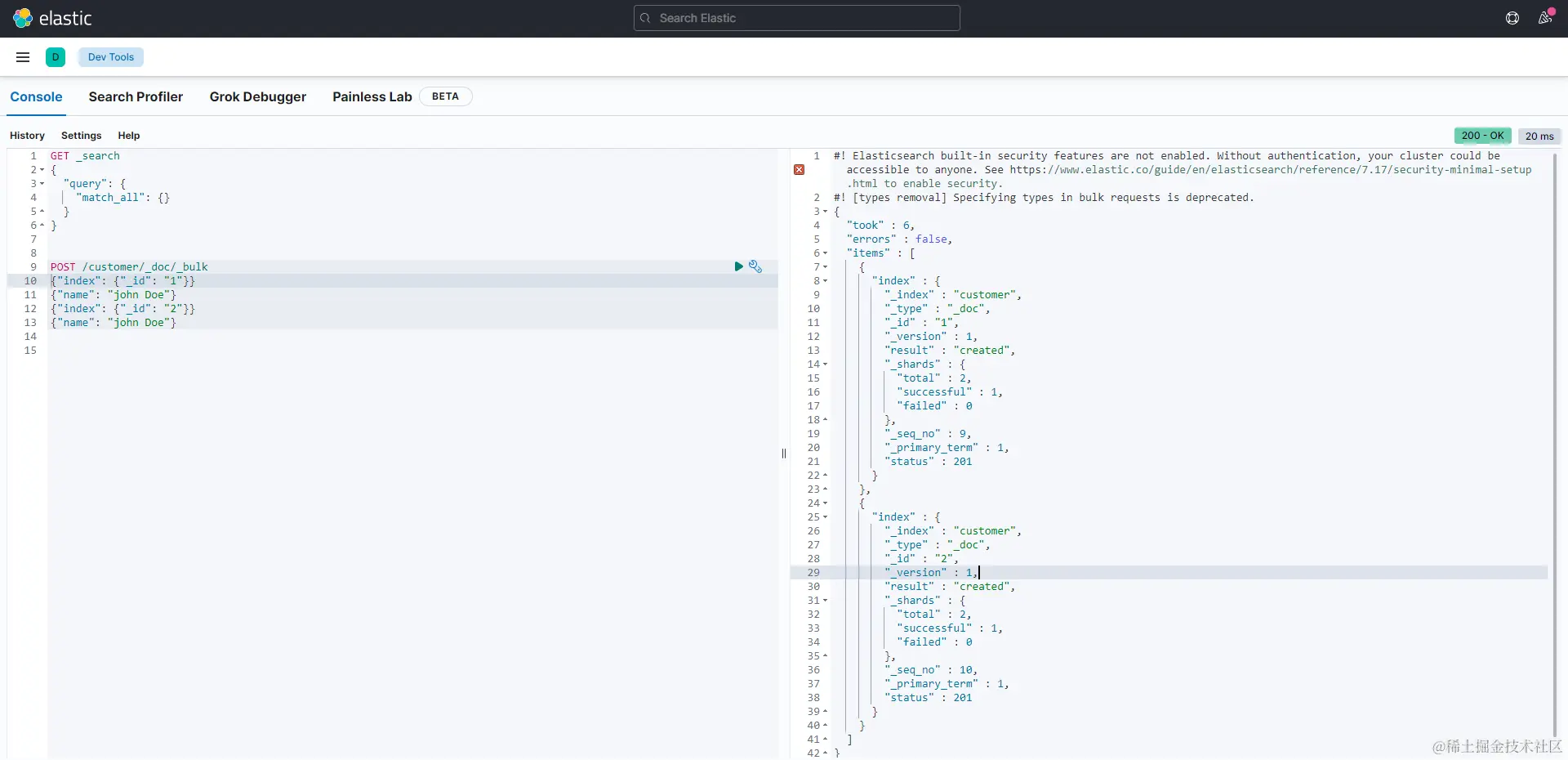Fold request editor block at line 2
1568x760 pixels.
42,170
